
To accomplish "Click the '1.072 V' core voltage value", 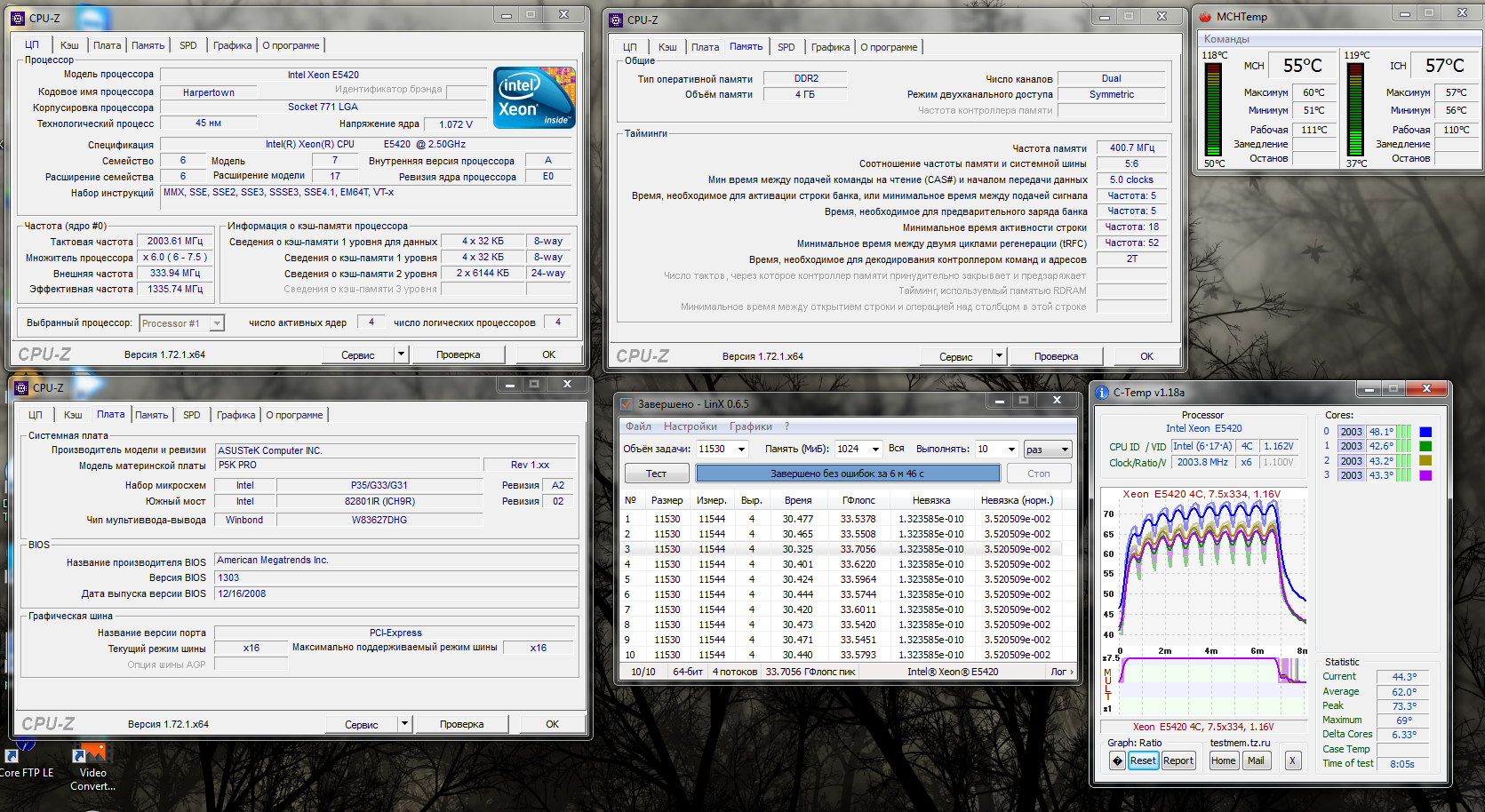I will (456, 124).
